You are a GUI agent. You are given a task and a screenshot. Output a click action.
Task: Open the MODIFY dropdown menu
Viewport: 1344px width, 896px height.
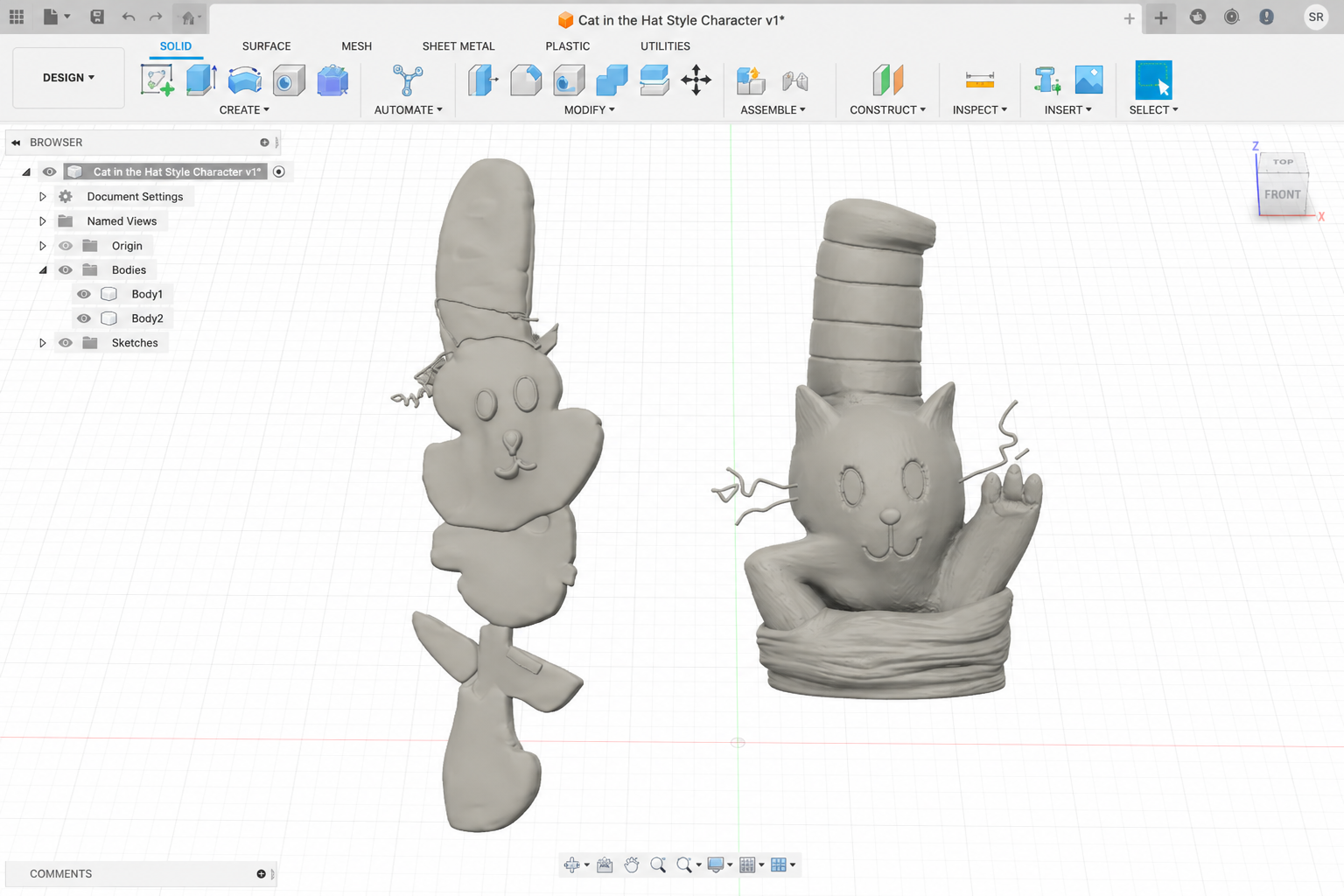point(590,110)
